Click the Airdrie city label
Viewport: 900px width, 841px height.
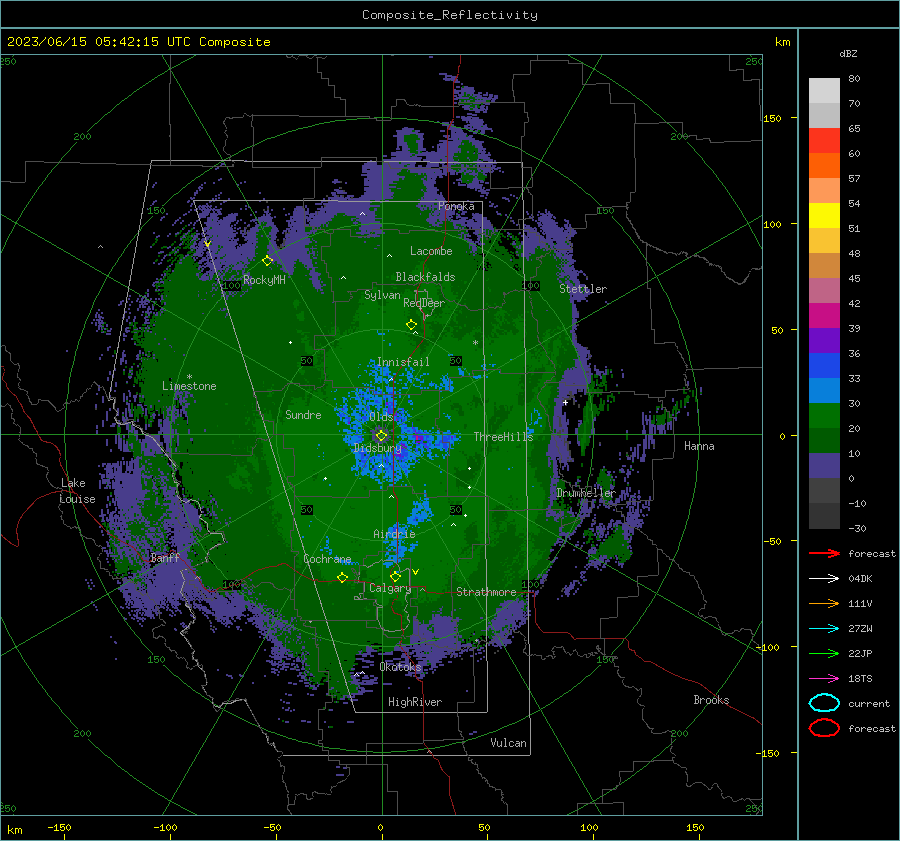coord(394,534)
